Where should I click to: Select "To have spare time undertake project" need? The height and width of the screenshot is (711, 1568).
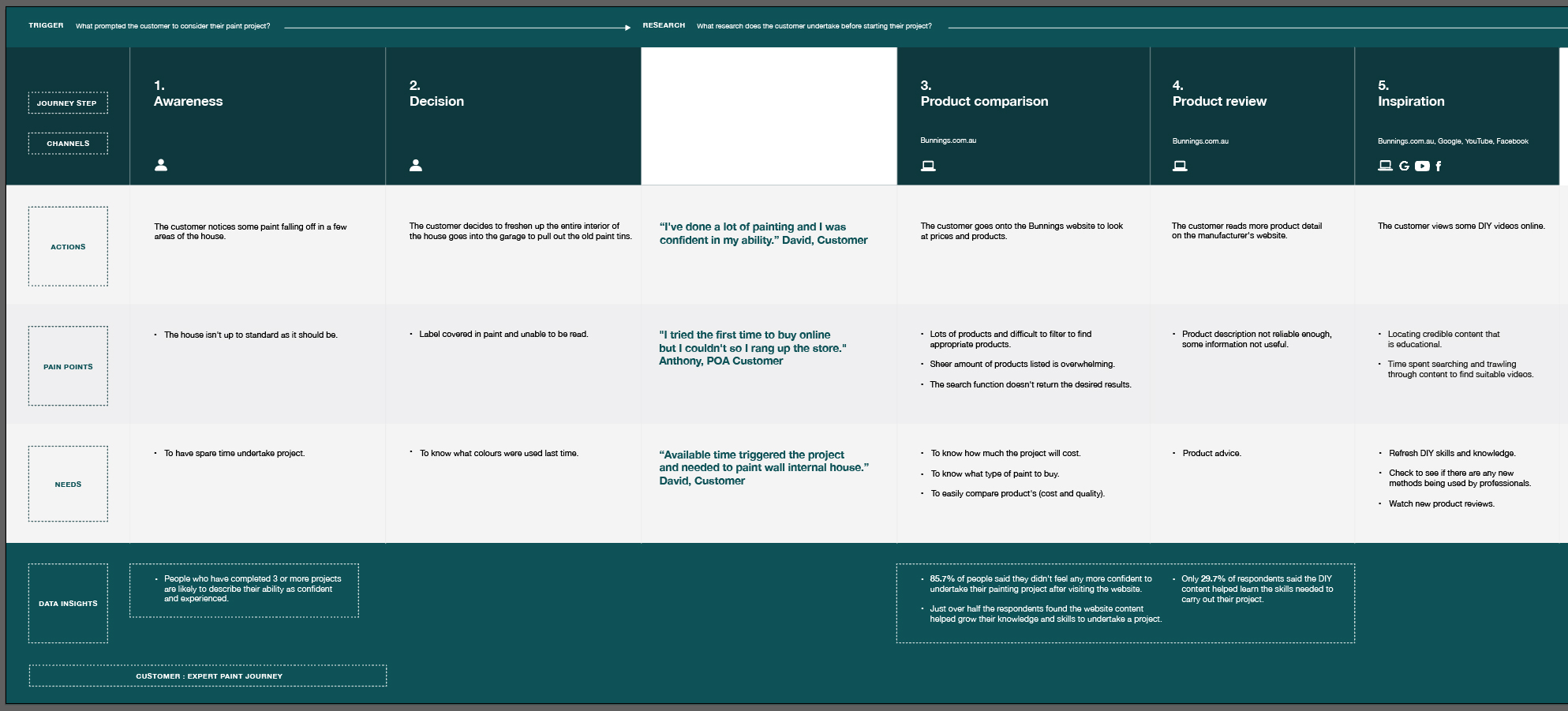pos(234,453)
